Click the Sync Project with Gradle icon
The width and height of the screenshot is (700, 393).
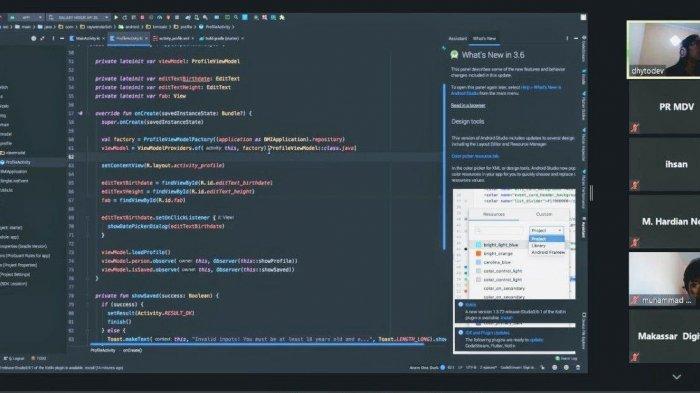tap(188, 17)
